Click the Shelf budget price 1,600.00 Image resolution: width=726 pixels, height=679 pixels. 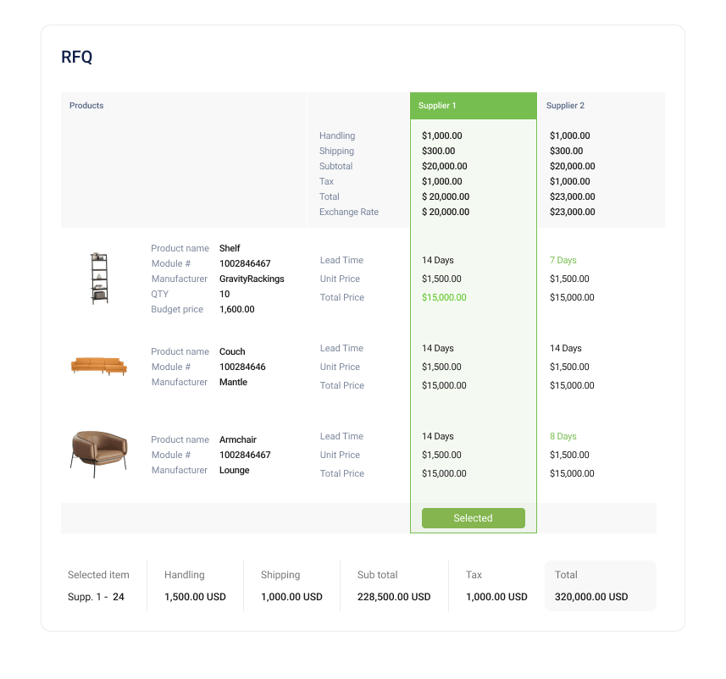237,309
